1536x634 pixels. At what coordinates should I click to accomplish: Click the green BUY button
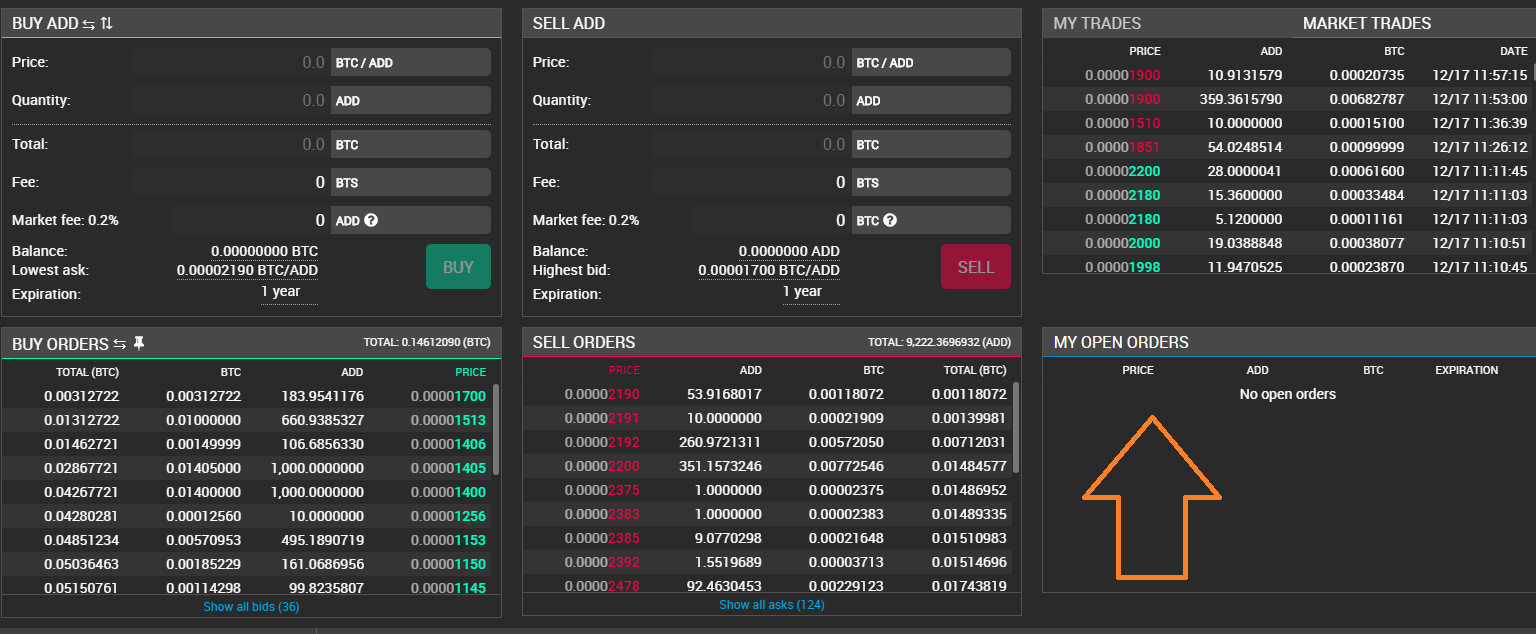tap(458, 266)
